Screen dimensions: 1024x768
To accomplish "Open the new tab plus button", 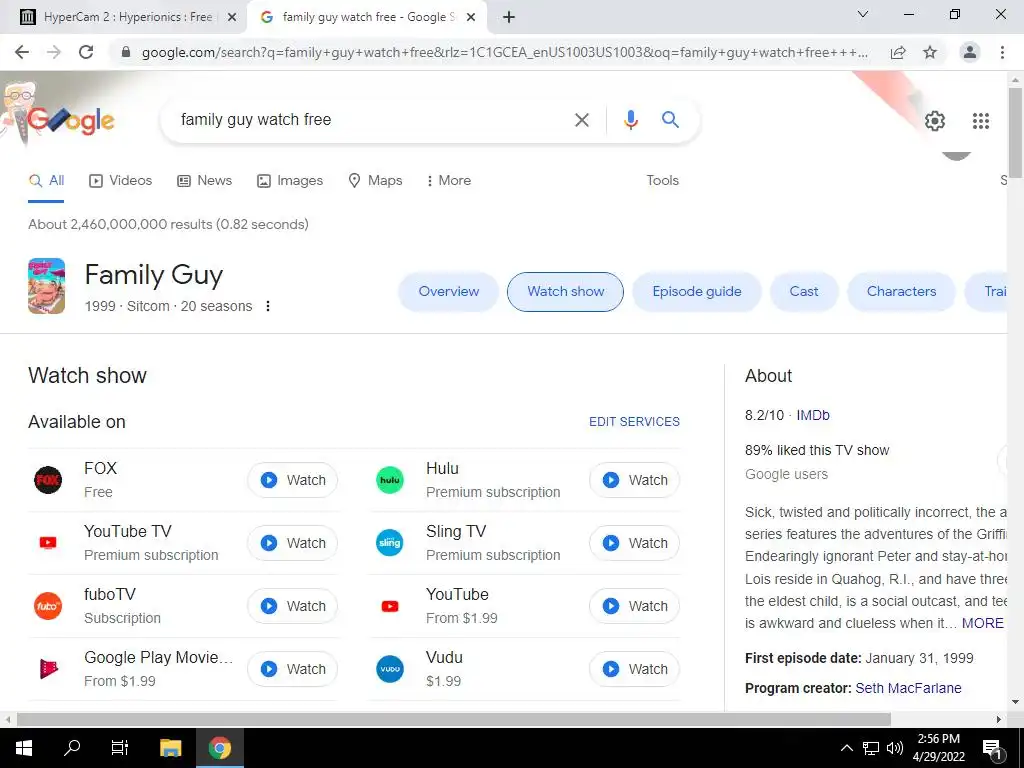I will point(509,17).
